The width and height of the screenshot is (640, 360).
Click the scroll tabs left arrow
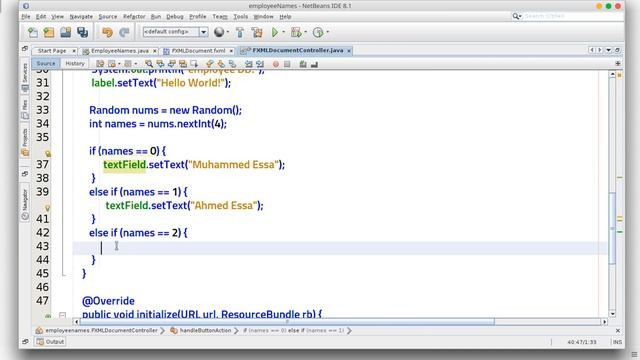pos(591,50)
